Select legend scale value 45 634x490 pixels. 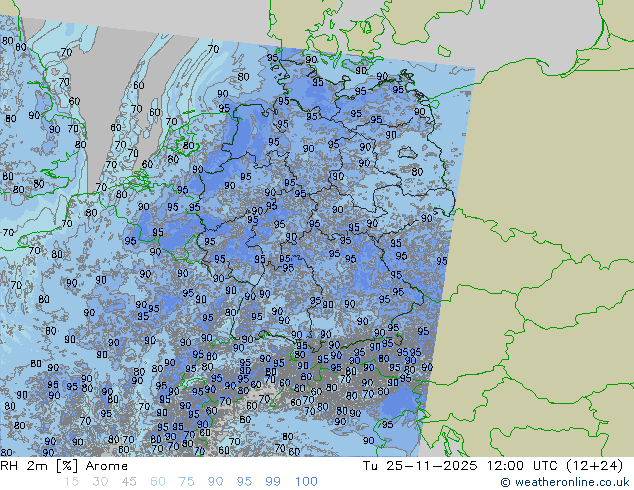coord(129,482)
